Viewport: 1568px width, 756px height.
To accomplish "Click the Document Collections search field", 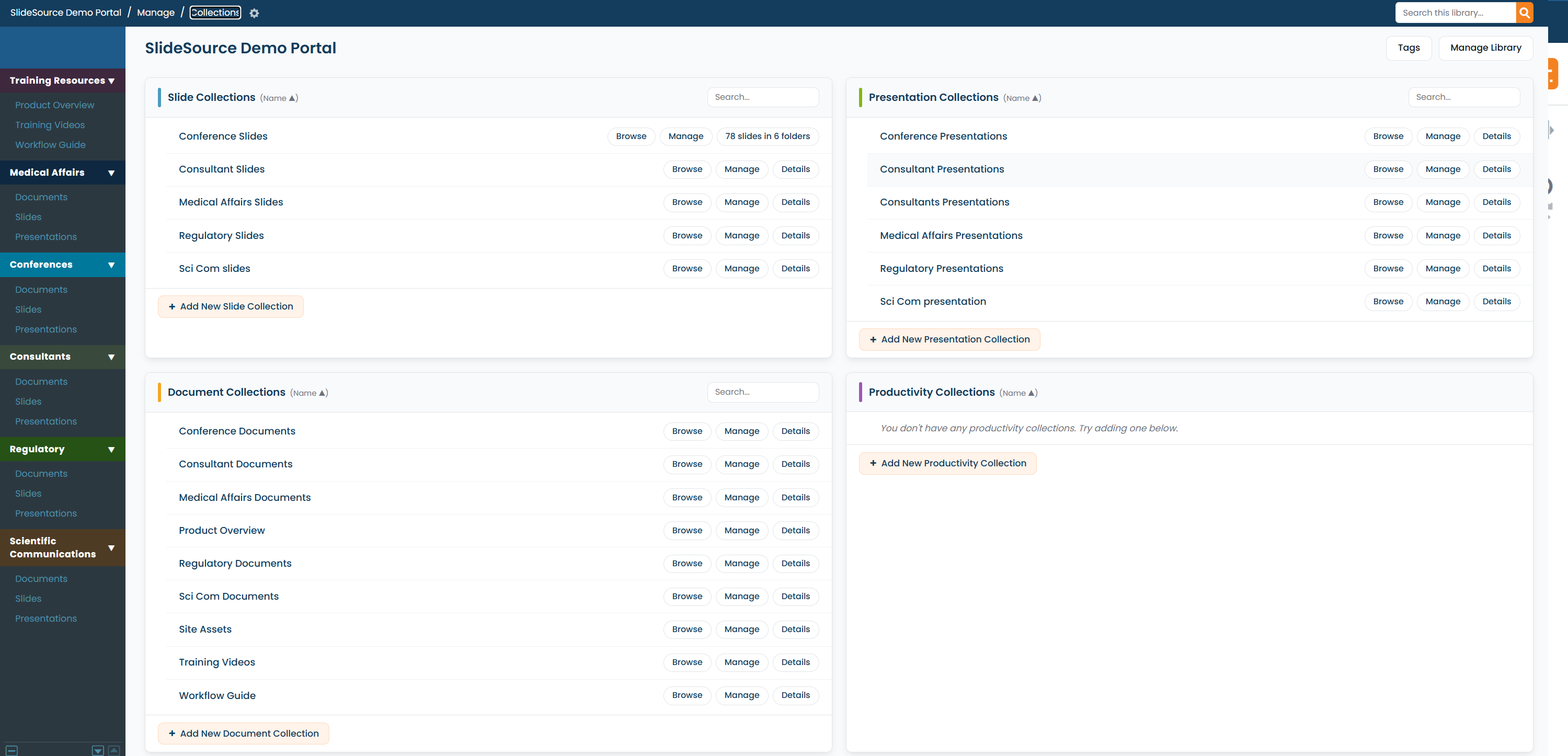I will (763, 392).
